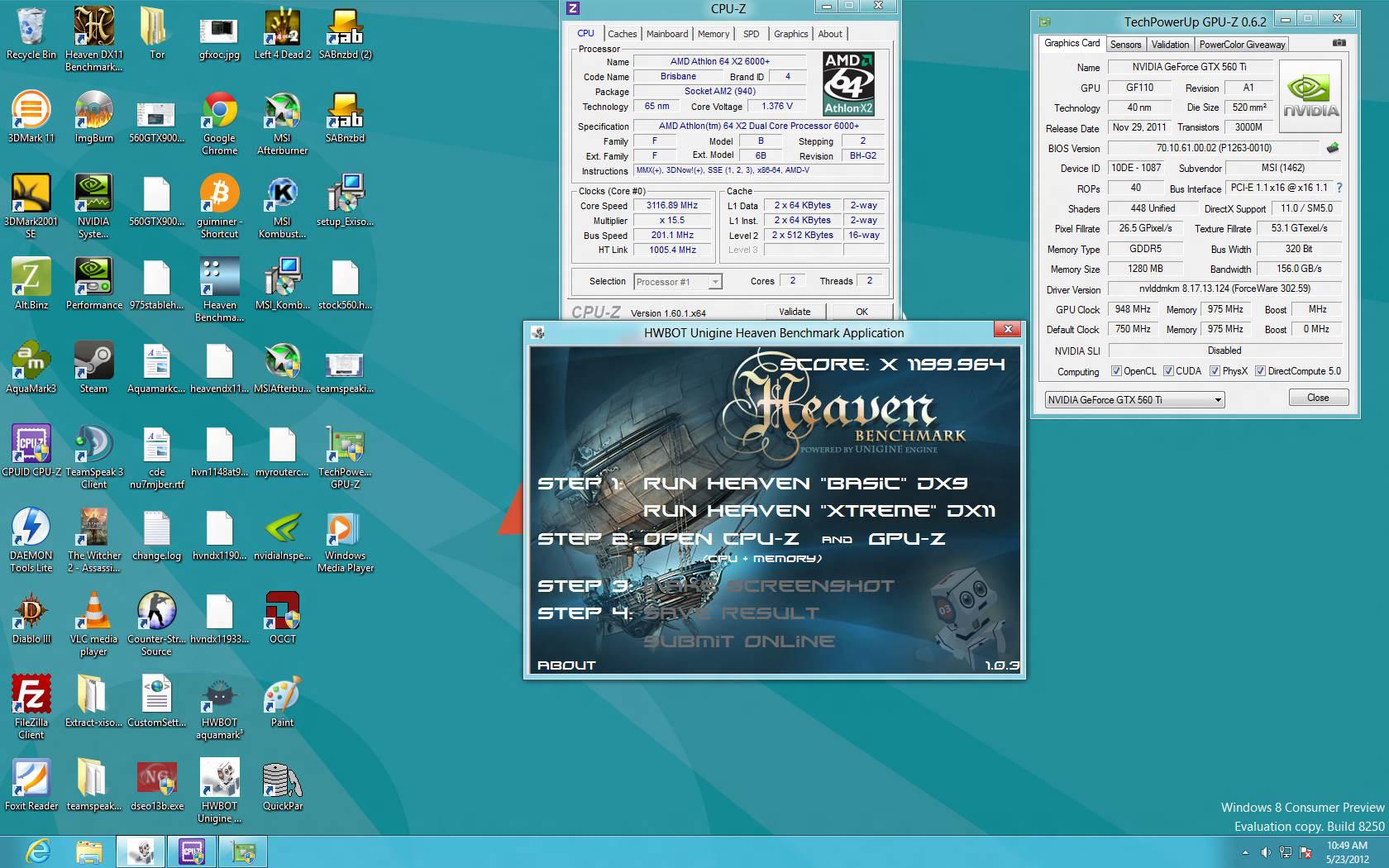Open Google Chrome desktop shortcut

pos(220,124)
